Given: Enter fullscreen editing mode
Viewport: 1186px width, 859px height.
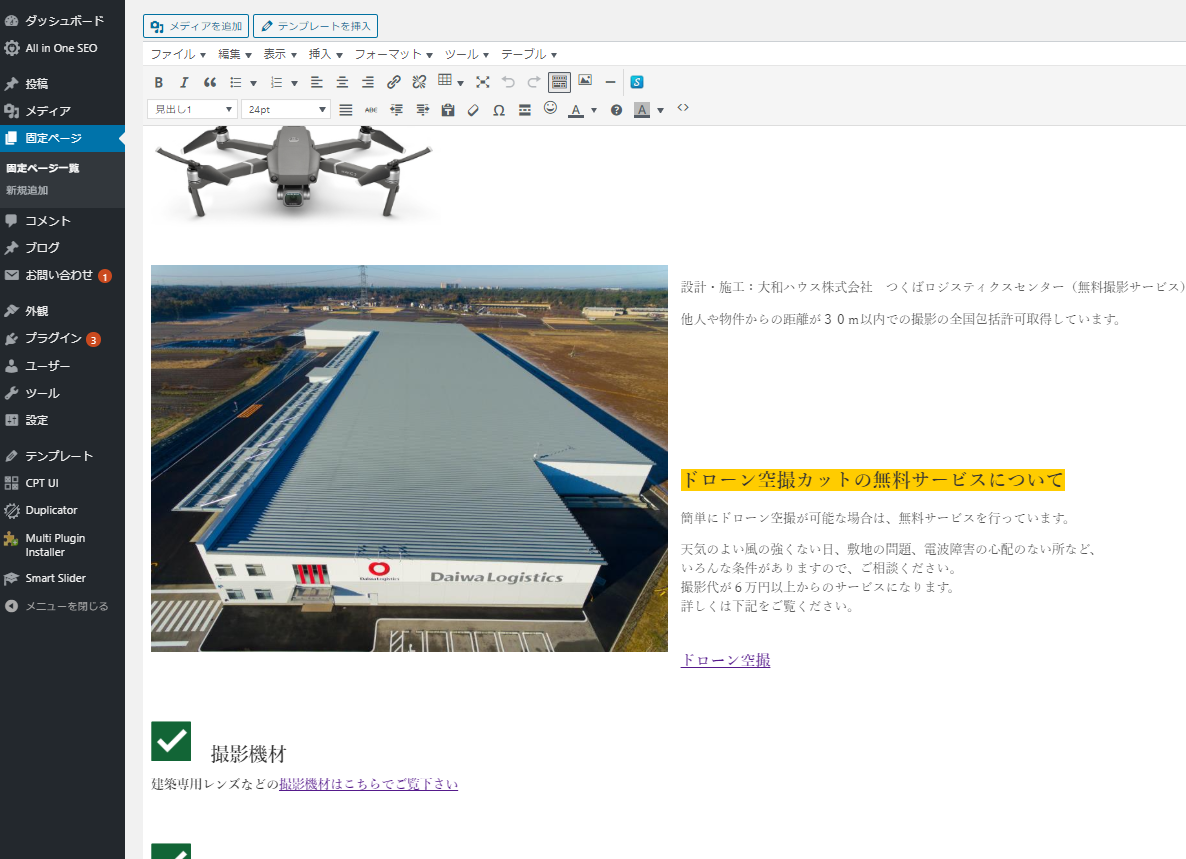Looking at the screenshot, I should [483, 82].
